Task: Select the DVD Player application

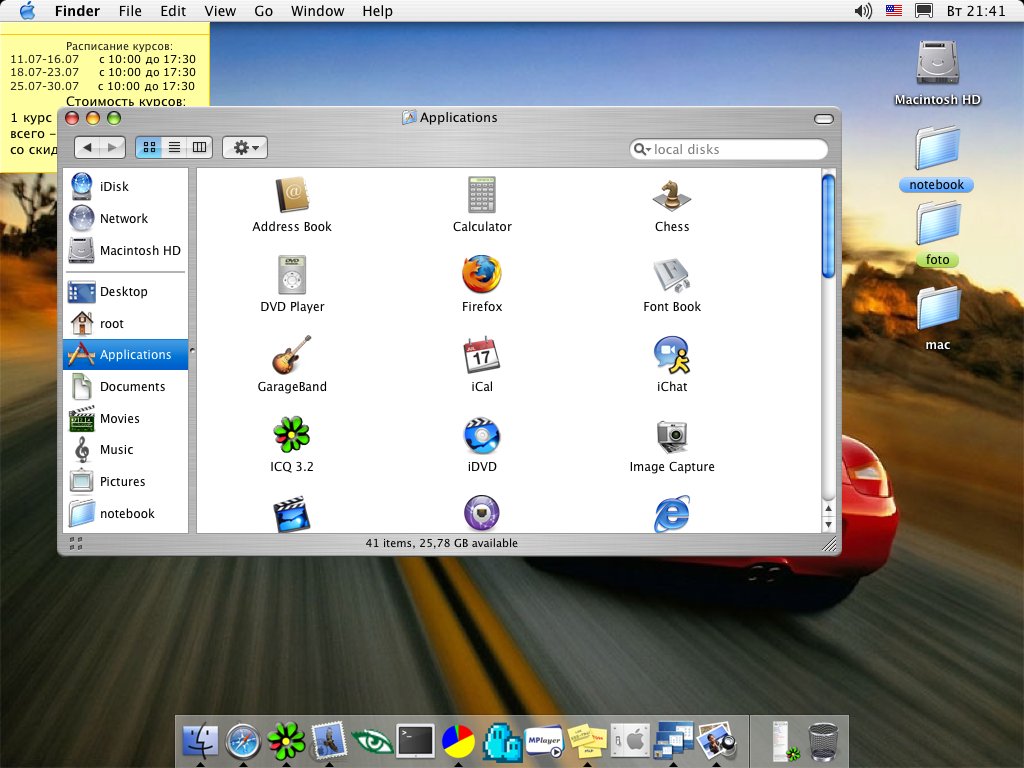Action: point(292,275)
